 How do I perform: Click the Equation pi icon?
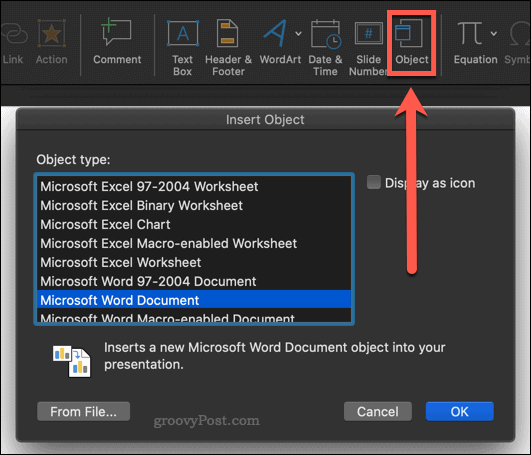coord(470,33)
